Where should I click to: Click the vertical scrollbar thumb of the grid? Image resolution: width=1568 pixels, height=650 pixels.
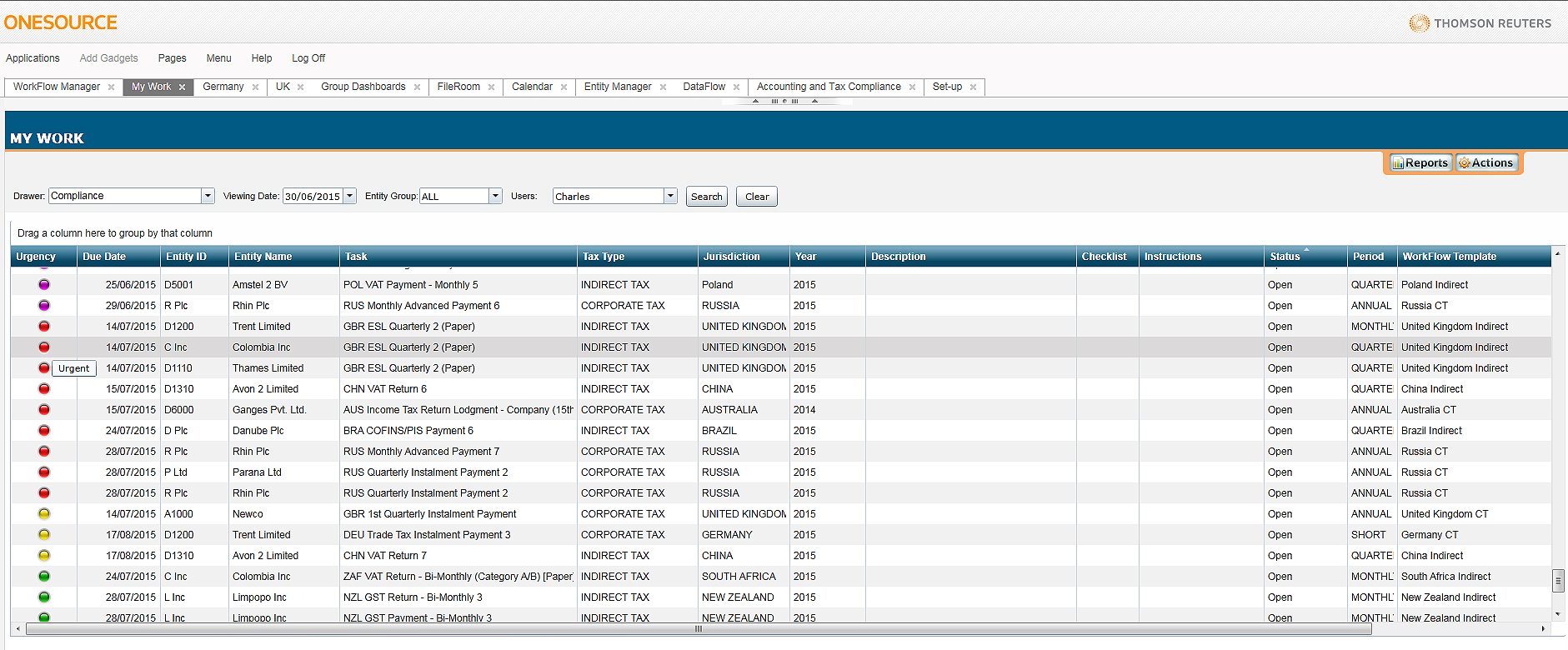[1558, 581]
